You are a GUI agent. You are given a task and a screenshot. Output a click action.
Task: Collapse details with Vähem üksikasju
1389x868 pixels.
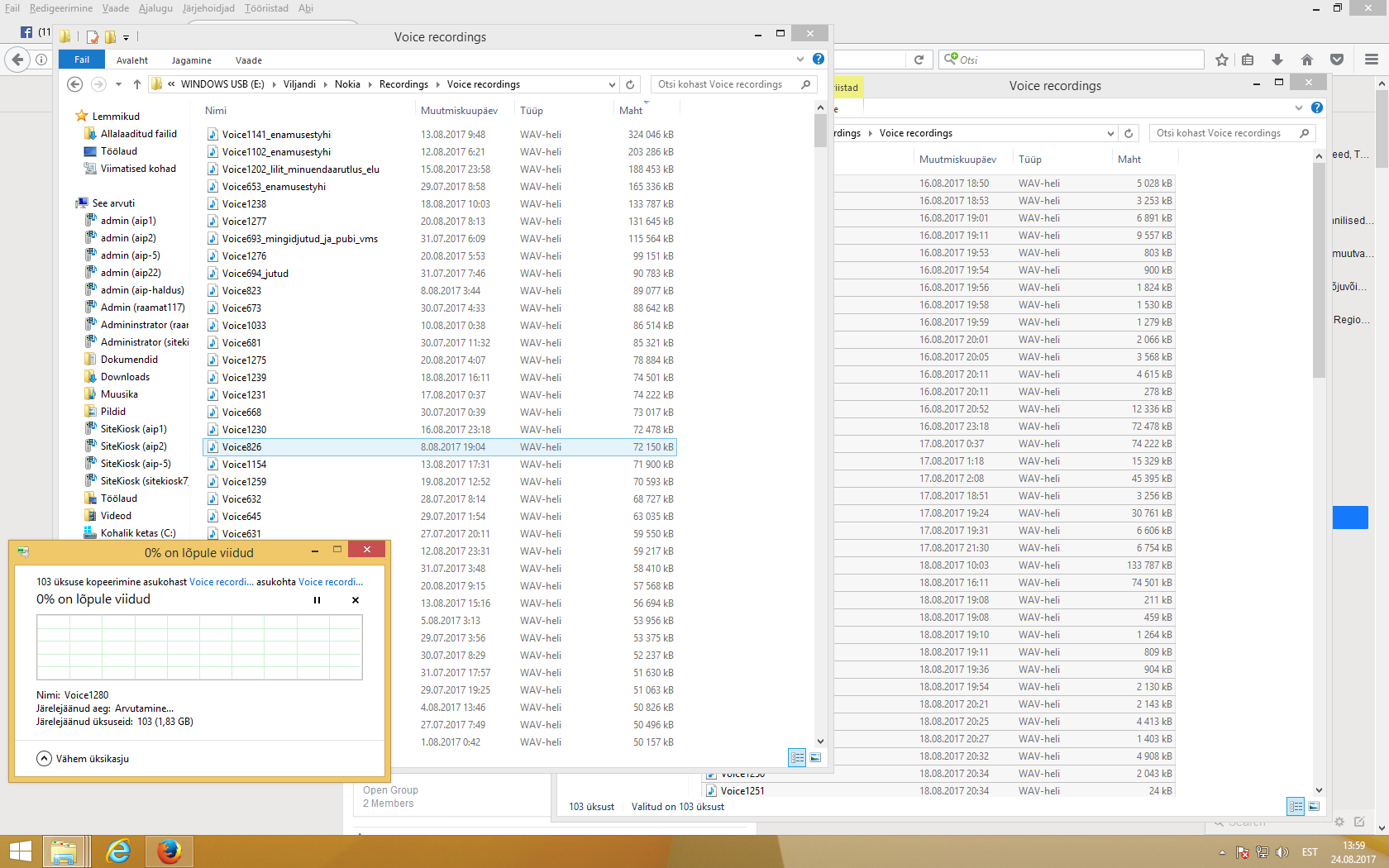click(83, 759)
